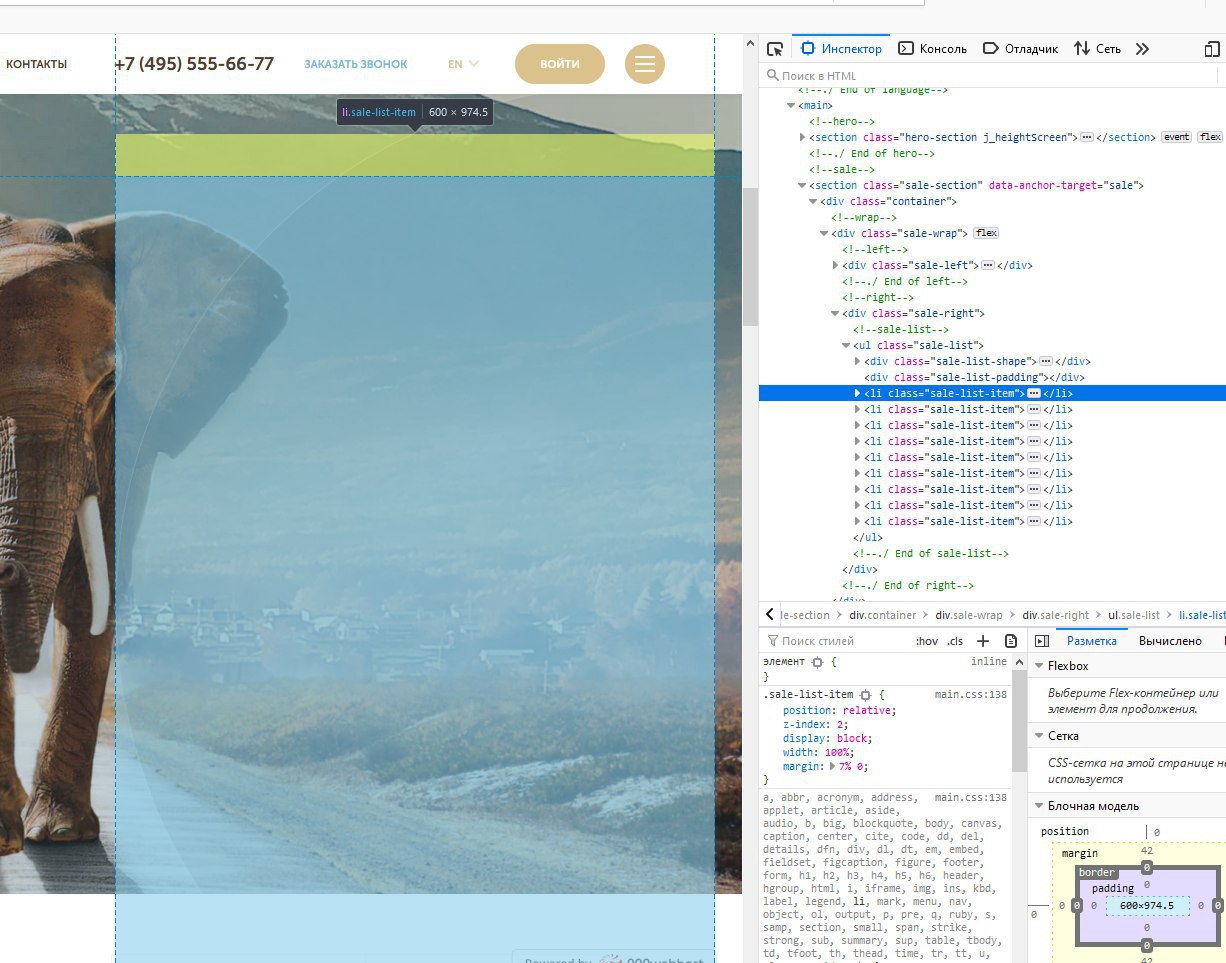The width and height of the screenshot is (1226, 963).
Task: Select the End of sale-list comment
Action: pos(931,553)
